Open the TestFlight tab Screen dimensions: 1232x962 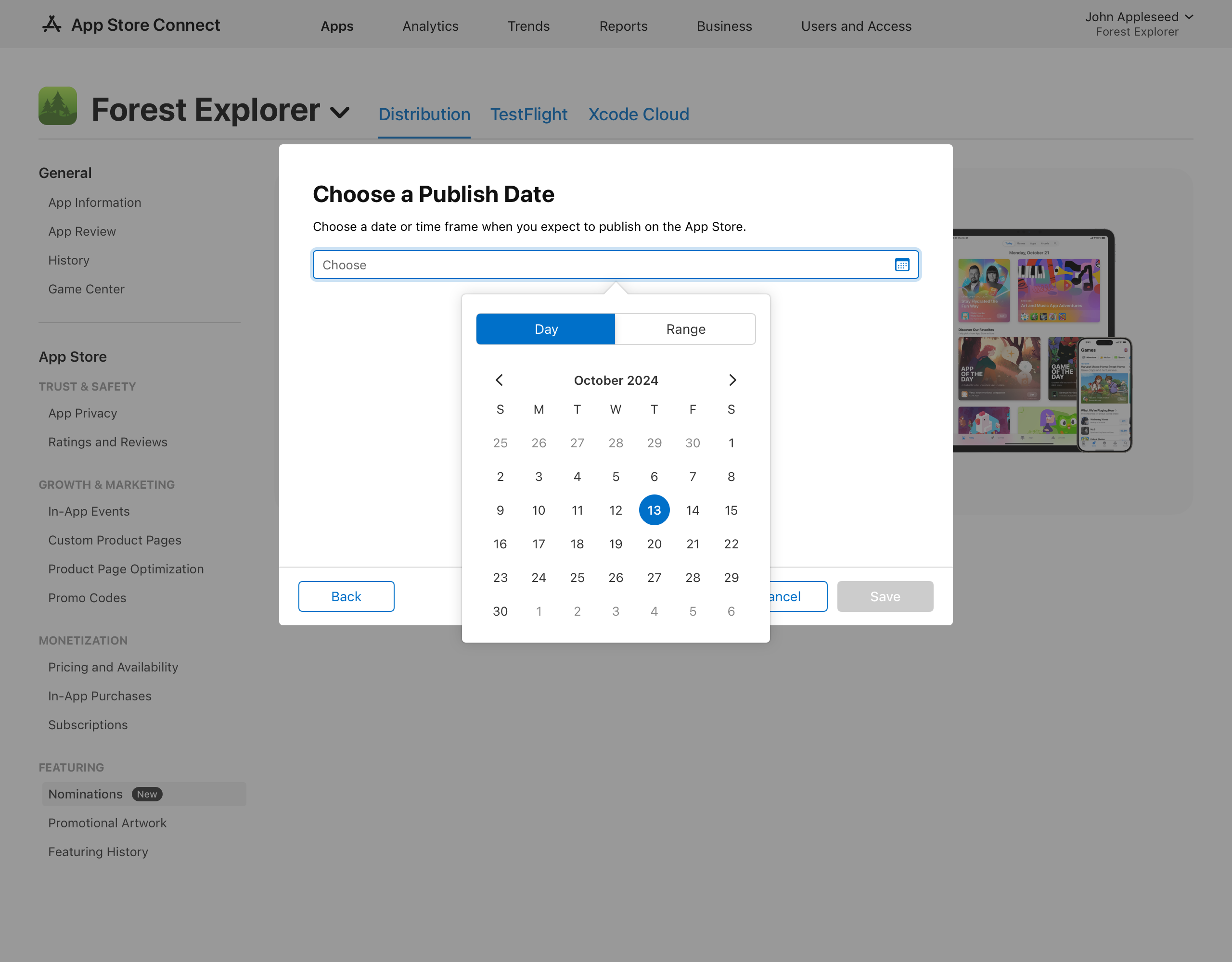(529, 113)
